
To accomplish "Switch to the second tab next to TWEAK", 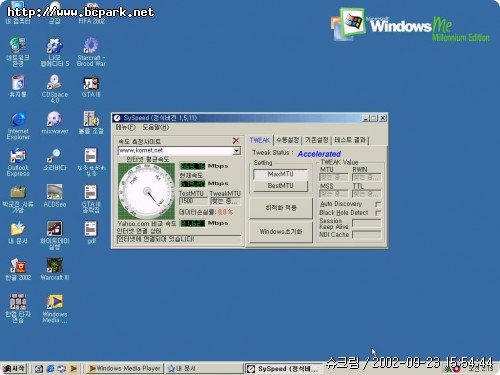I will click(x=288, y=140).
